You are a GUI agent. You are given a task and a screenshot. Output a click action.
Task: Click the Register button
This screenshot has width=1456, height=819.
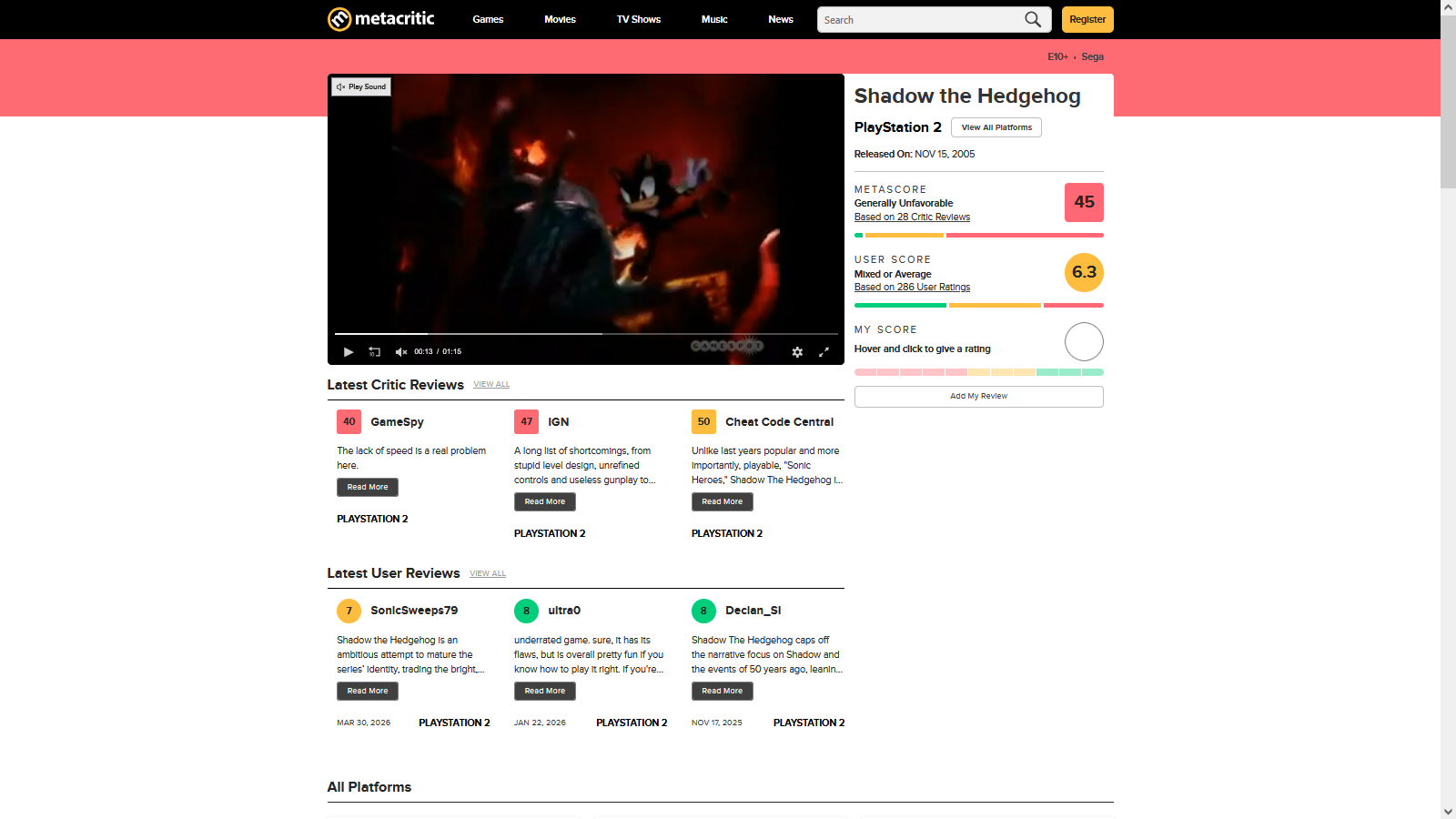pos(1087,20)
